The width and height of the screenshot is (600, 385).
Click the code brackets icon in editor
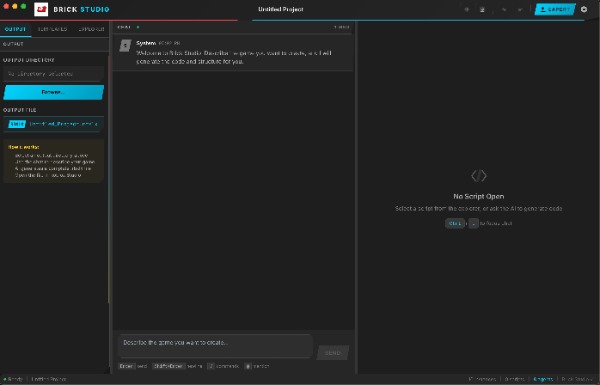(x=479, y=176)
